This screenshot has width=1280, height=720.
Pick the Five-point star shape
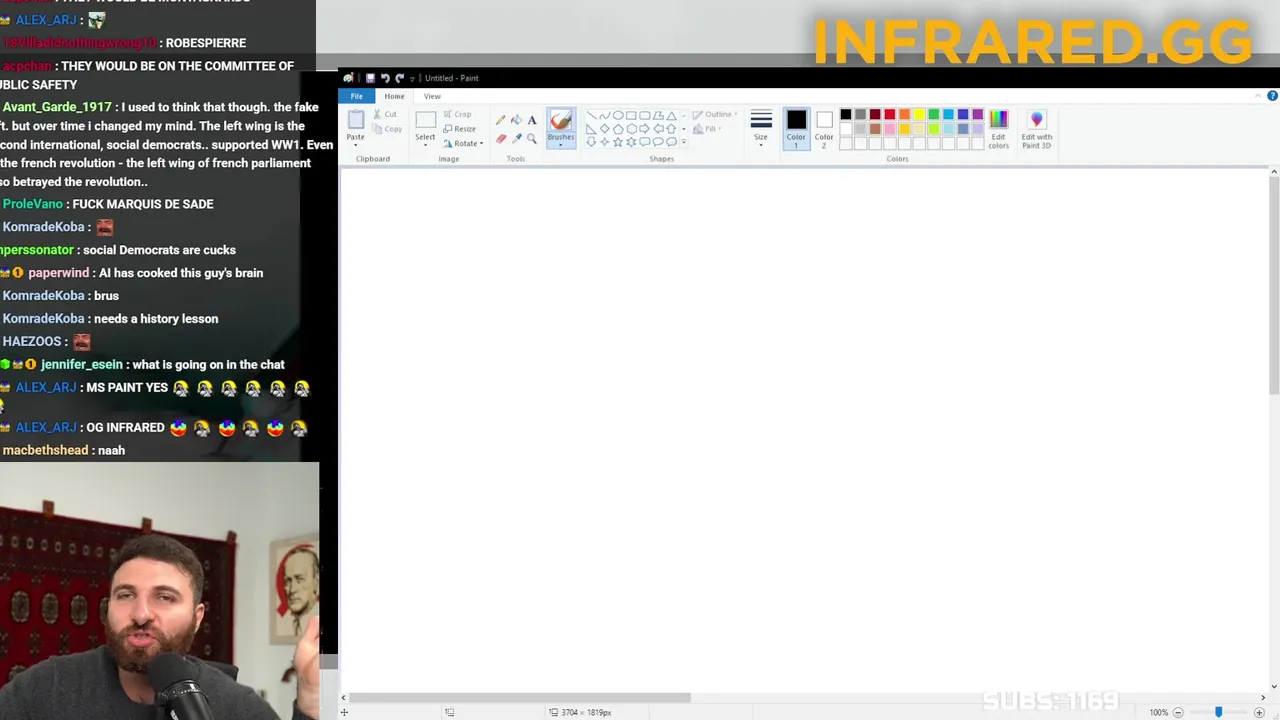coord(618,142)
